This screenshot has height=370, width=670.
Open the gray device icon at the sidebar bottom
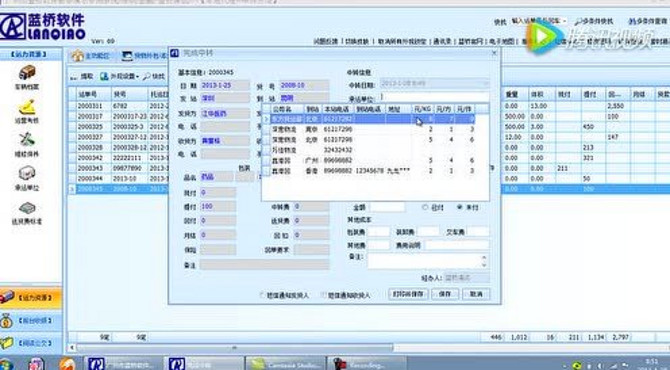click(27, 208)
